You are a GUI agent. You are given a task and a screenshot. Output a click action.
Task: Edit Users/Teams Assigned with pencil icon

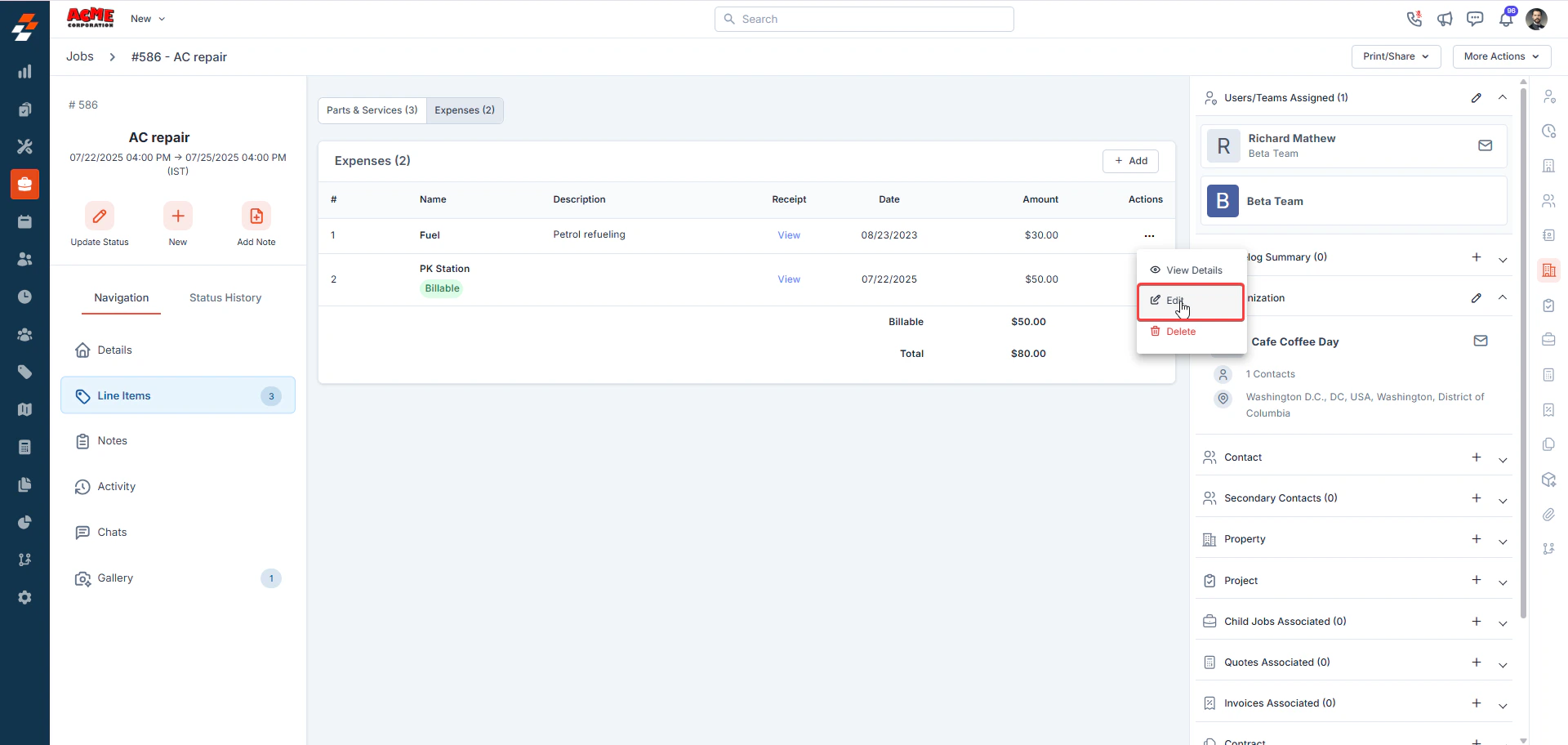pyautogui.click(x=1476, y=98)
